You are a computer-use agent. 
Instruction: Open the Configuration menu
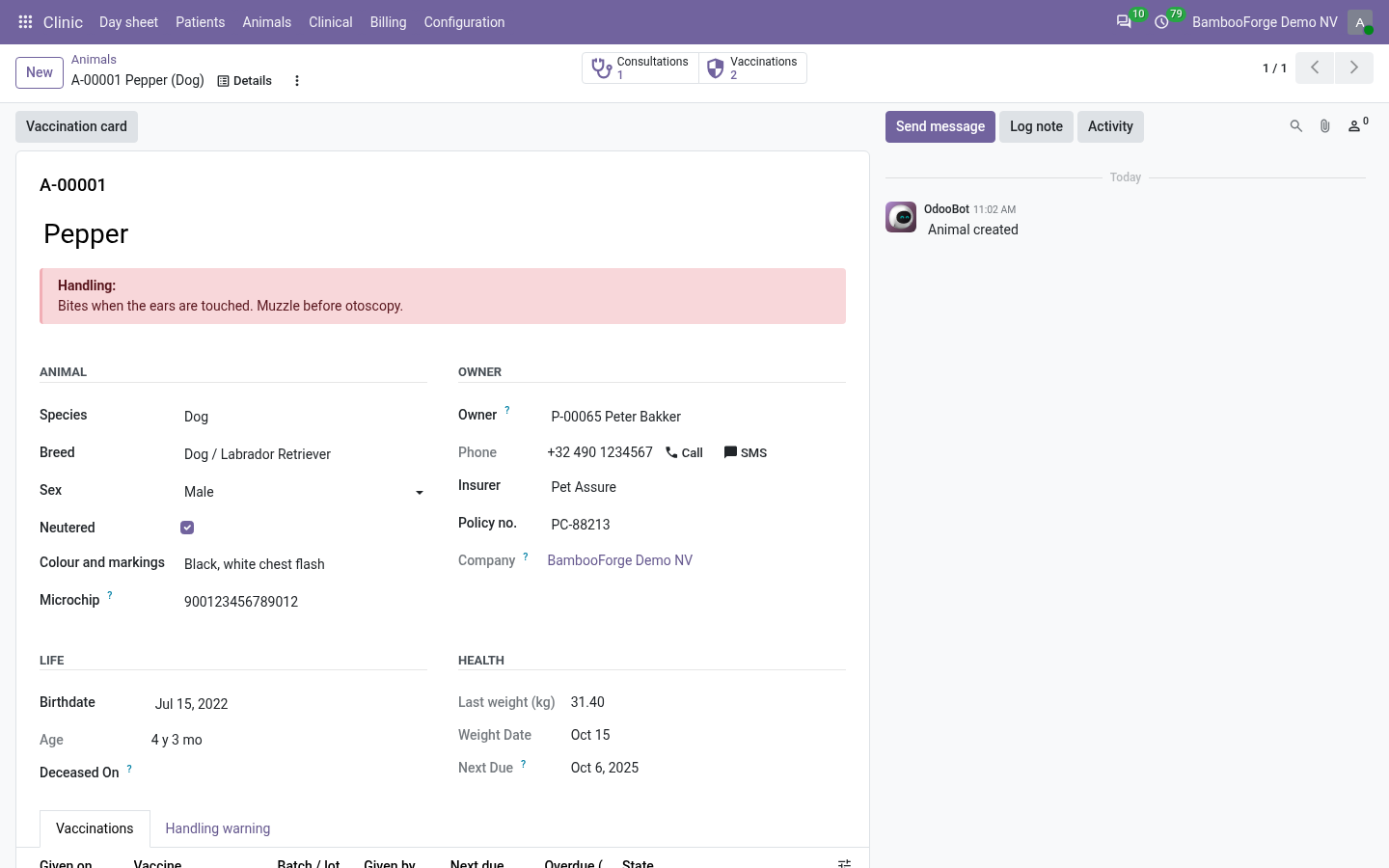click(464, 22)
